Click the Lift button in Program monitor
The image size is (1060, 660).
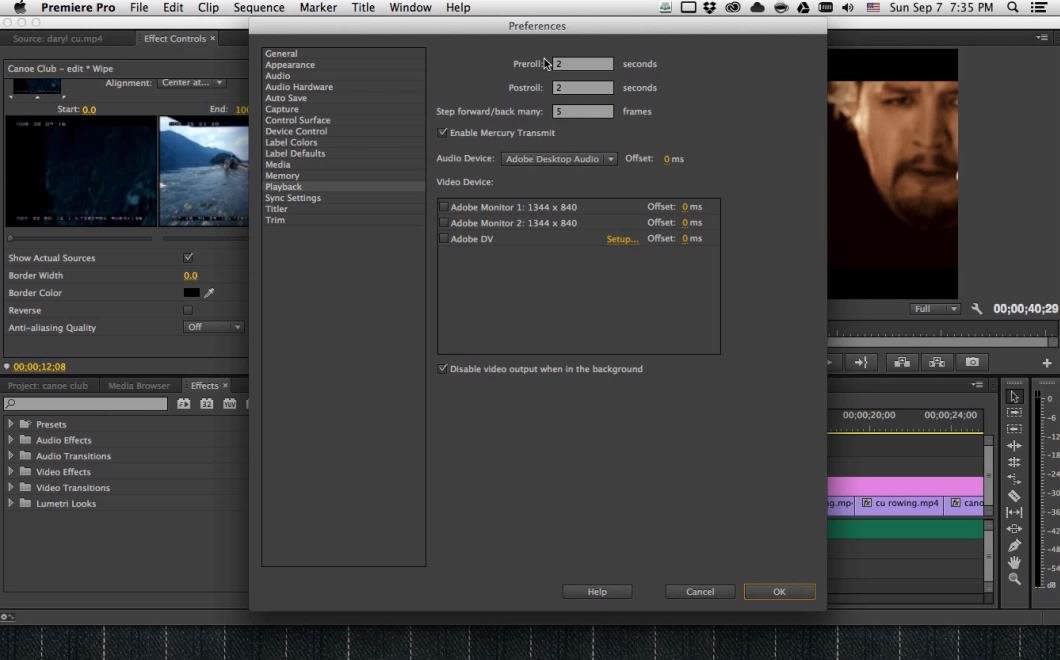pos(902,362)
